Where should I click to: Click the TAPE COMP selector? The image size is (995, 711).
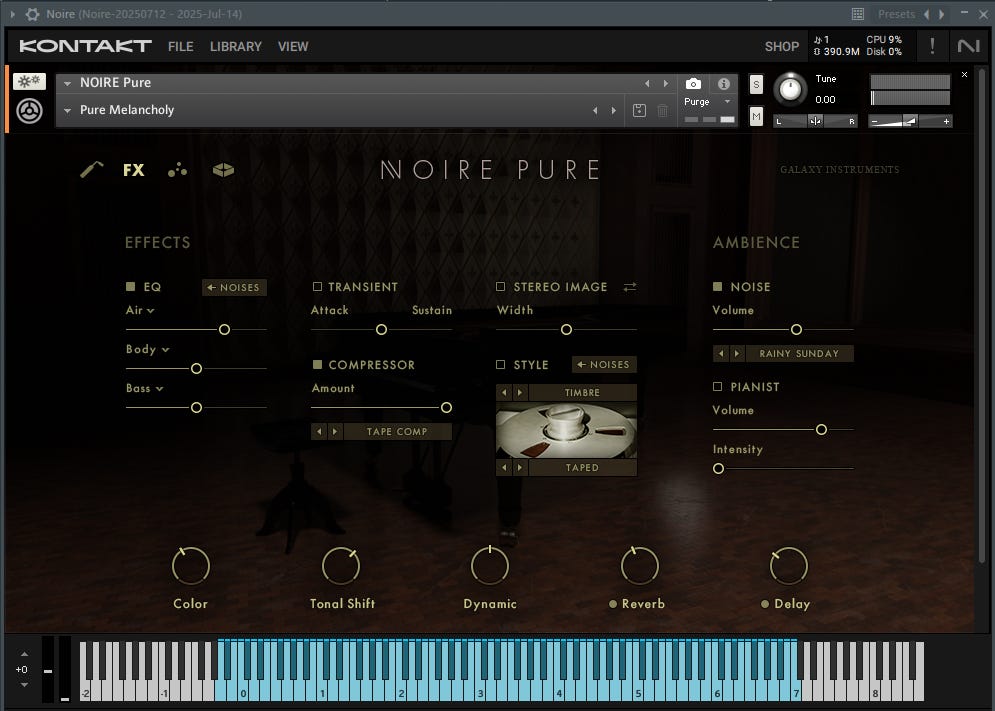(x=397, y=432)
